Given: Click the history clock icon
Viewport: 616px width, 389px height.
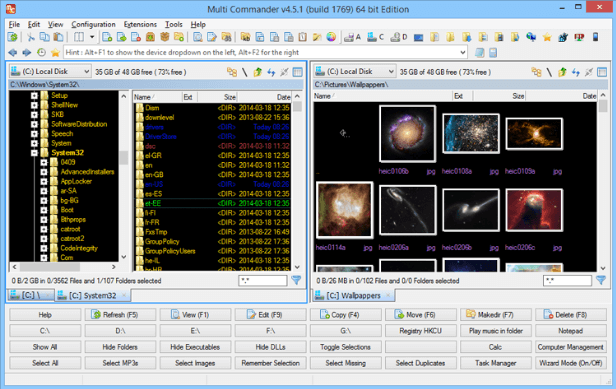Looking at the screenshot, I should 41,52.
